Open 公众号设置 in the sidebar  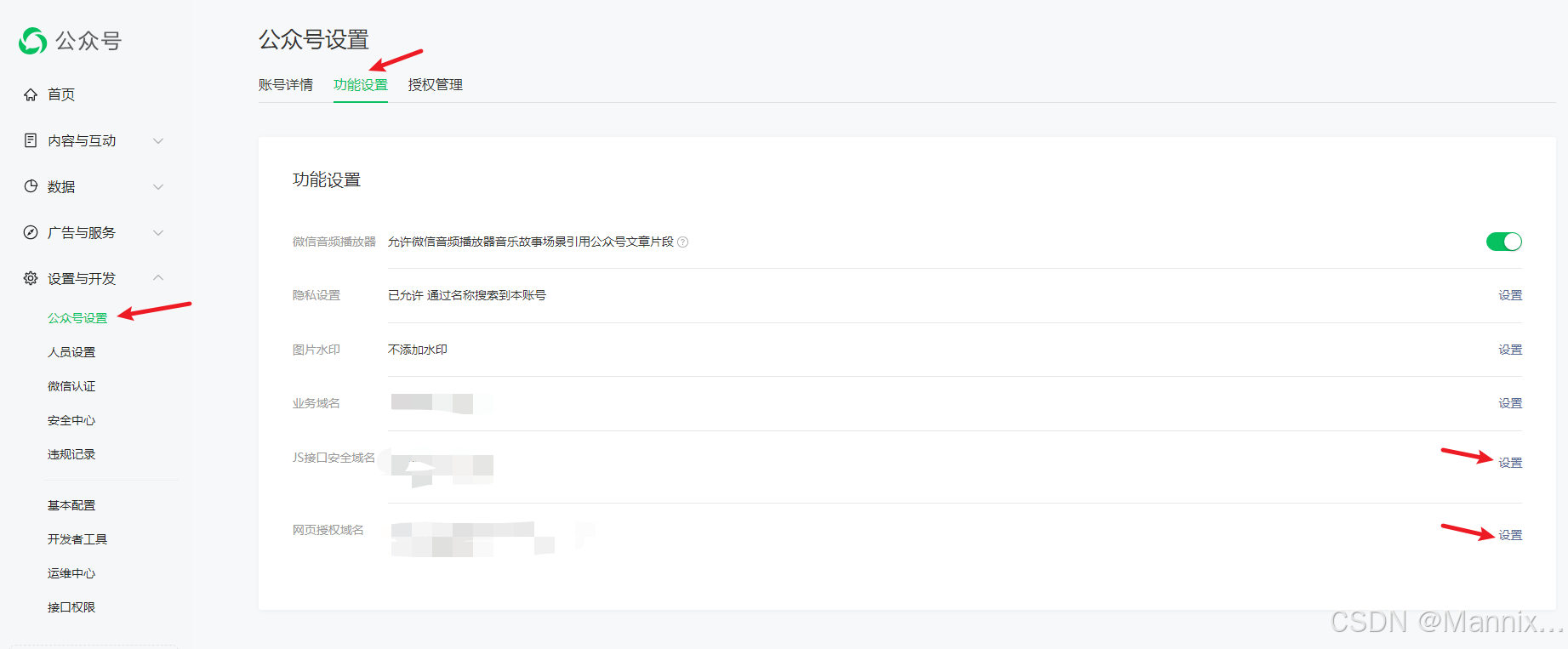[x=77, y=318]
